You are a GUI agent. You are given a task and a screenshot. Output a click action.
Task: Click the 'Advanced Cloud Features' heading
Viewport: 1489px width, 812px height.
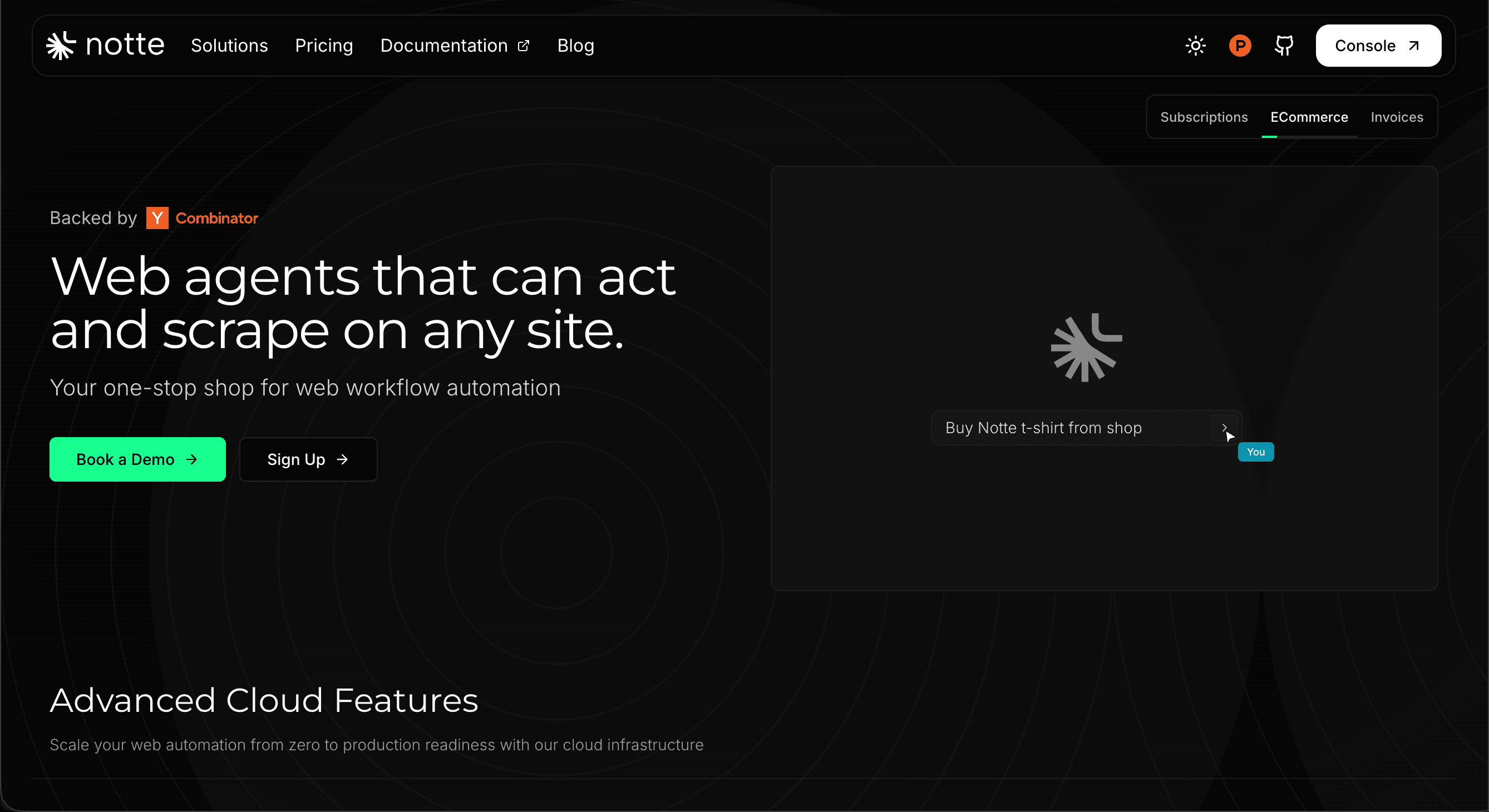pos(264,700)
